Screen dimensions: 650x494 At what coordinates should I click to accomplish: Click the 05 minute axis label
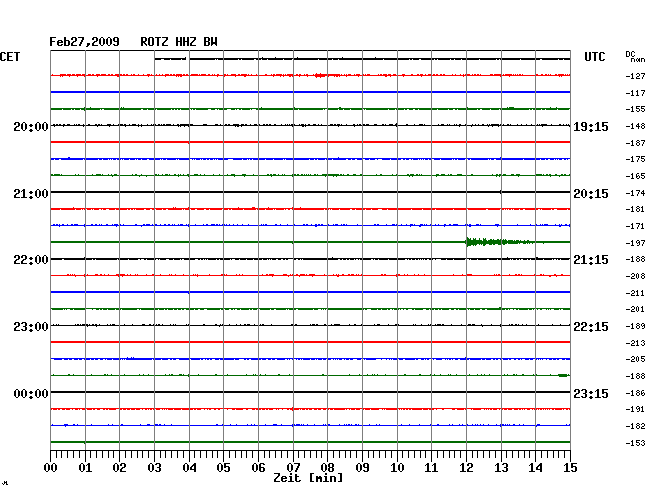click(223, 468)
